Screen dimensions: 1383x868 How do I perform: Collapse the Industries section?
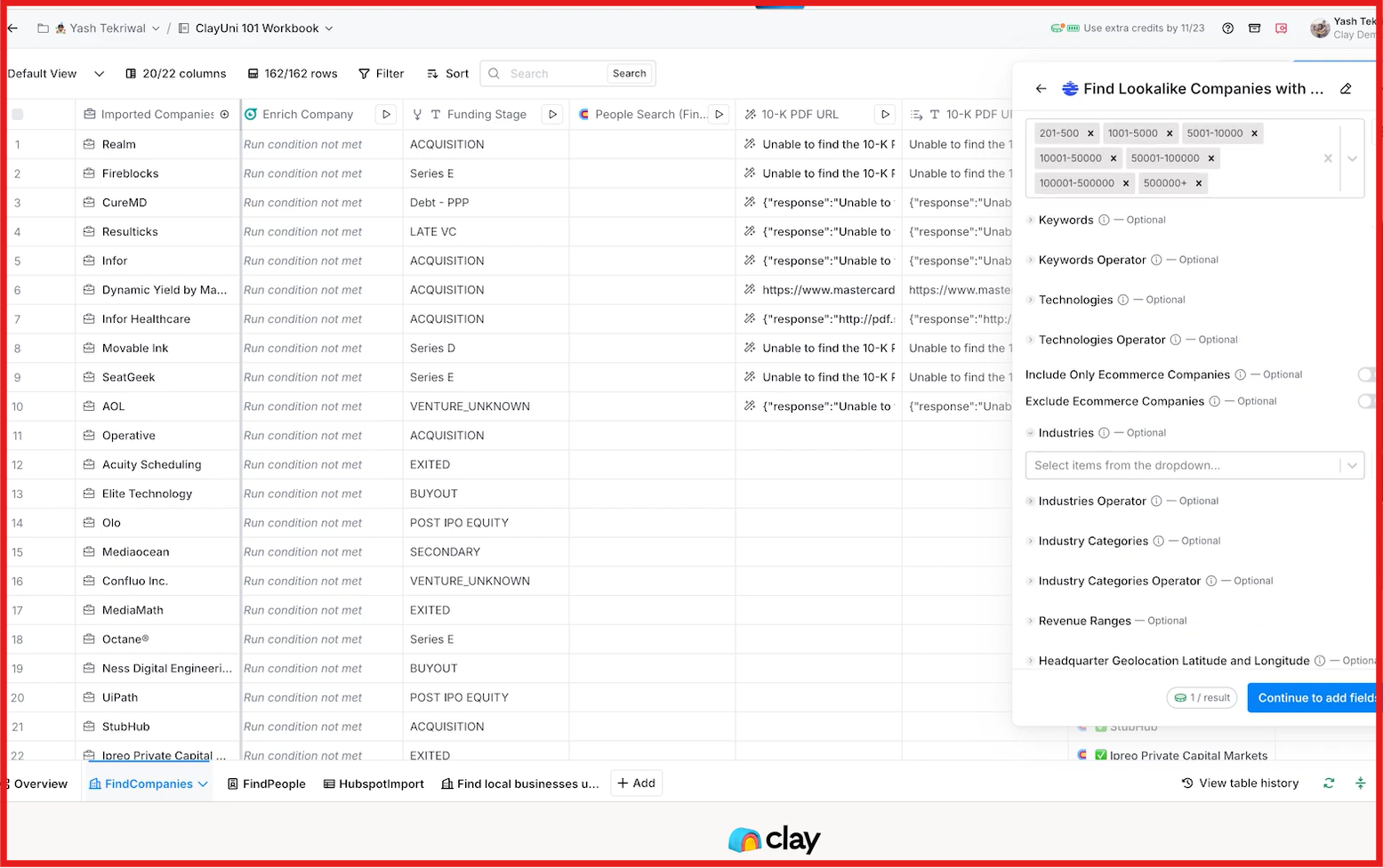1031,433
